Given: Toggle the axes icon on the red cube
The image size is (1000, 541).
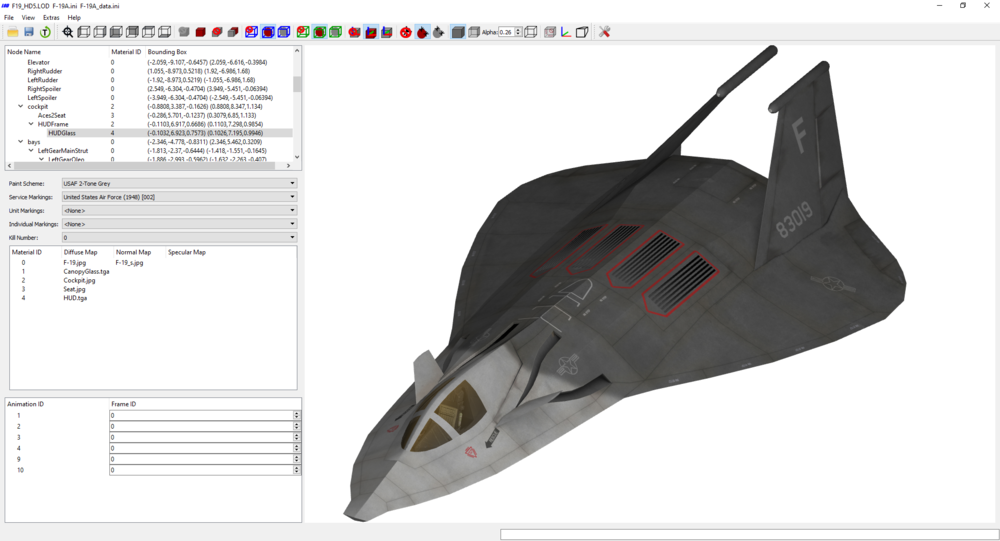Looking at the screenshot, I should click(371, 32).
